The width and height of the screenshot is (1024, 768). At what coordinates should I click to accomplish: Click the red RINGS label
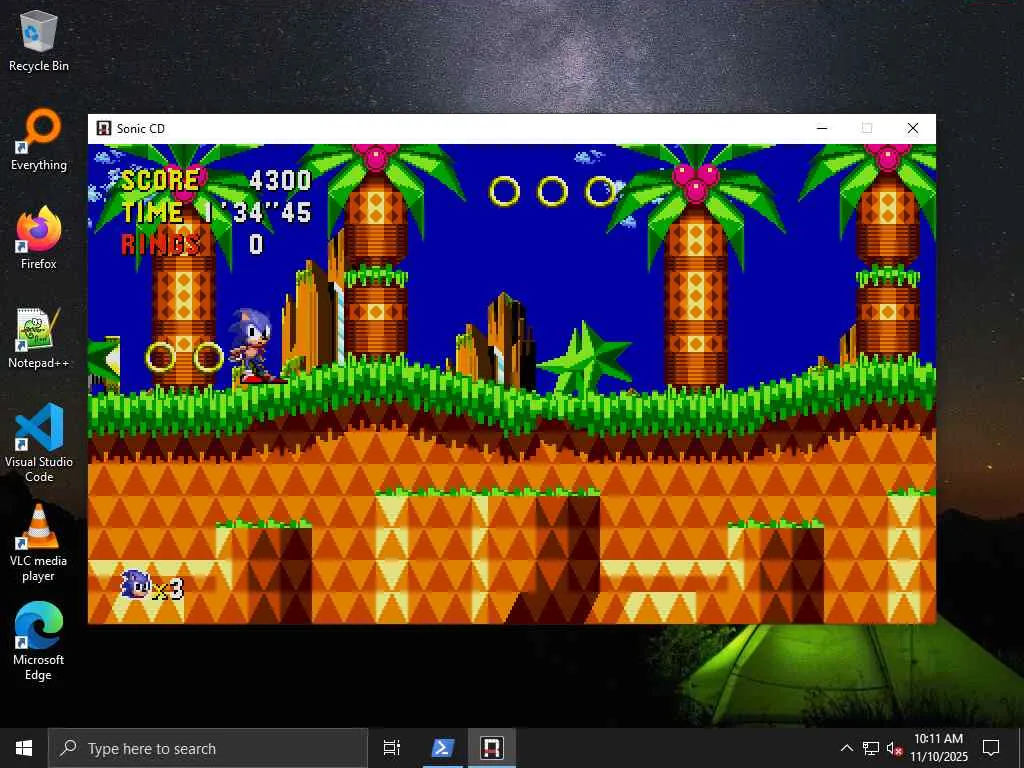[x=161, y=244]
